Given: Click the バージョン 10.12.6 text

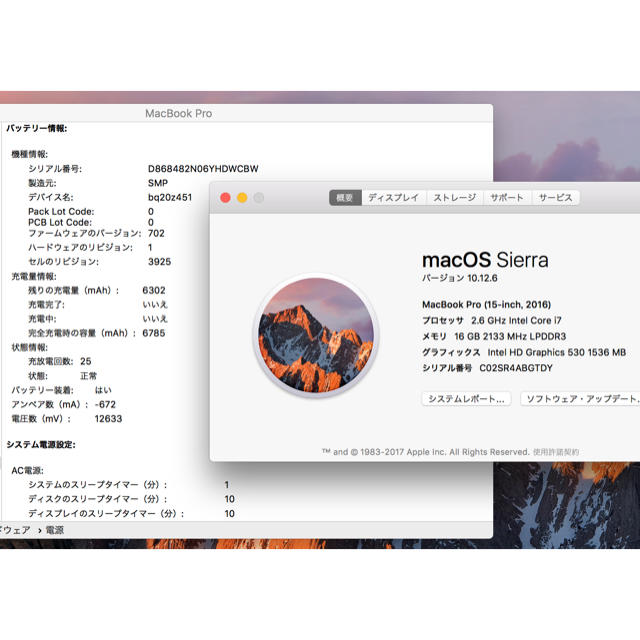Looking at the screenshot, I should (x=460, y=278).
